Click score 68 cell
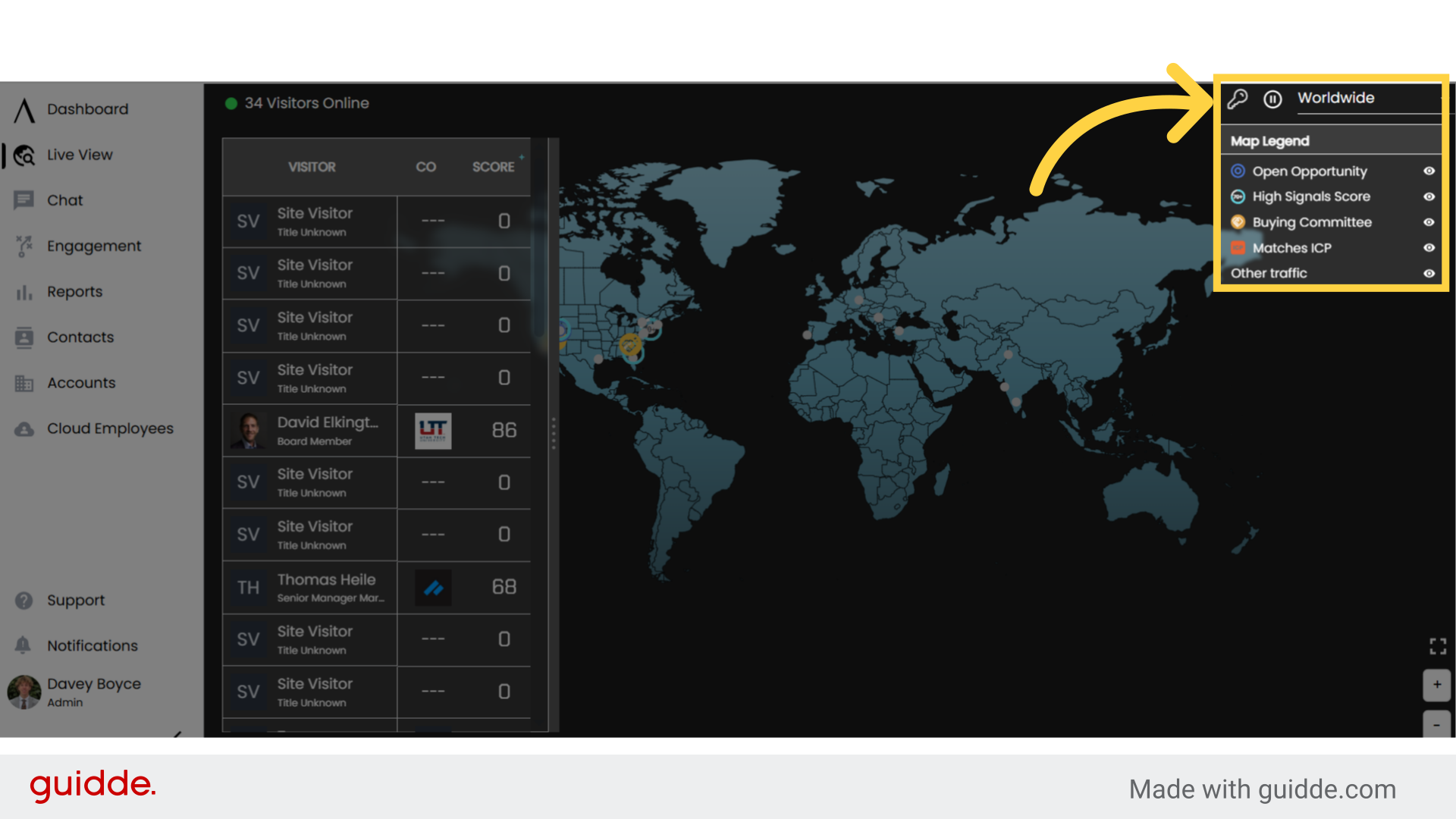The width and height of the screenshot is (1456, 819). (x=504, y=587)
